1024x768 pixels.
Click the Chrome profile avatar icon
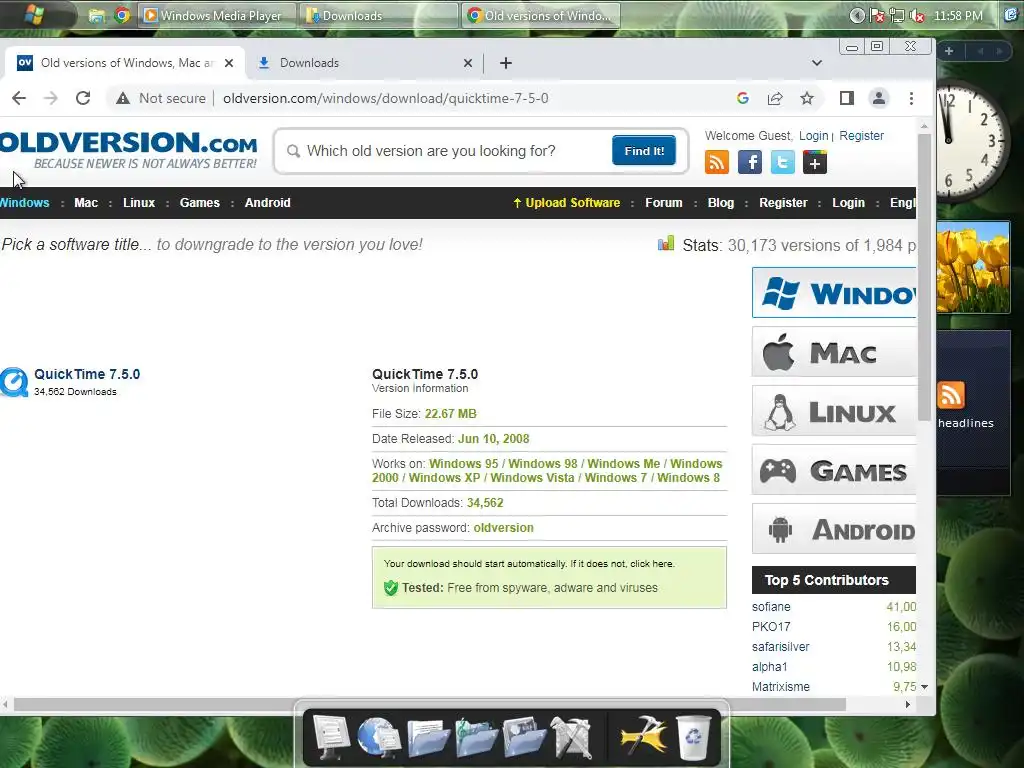879,98
